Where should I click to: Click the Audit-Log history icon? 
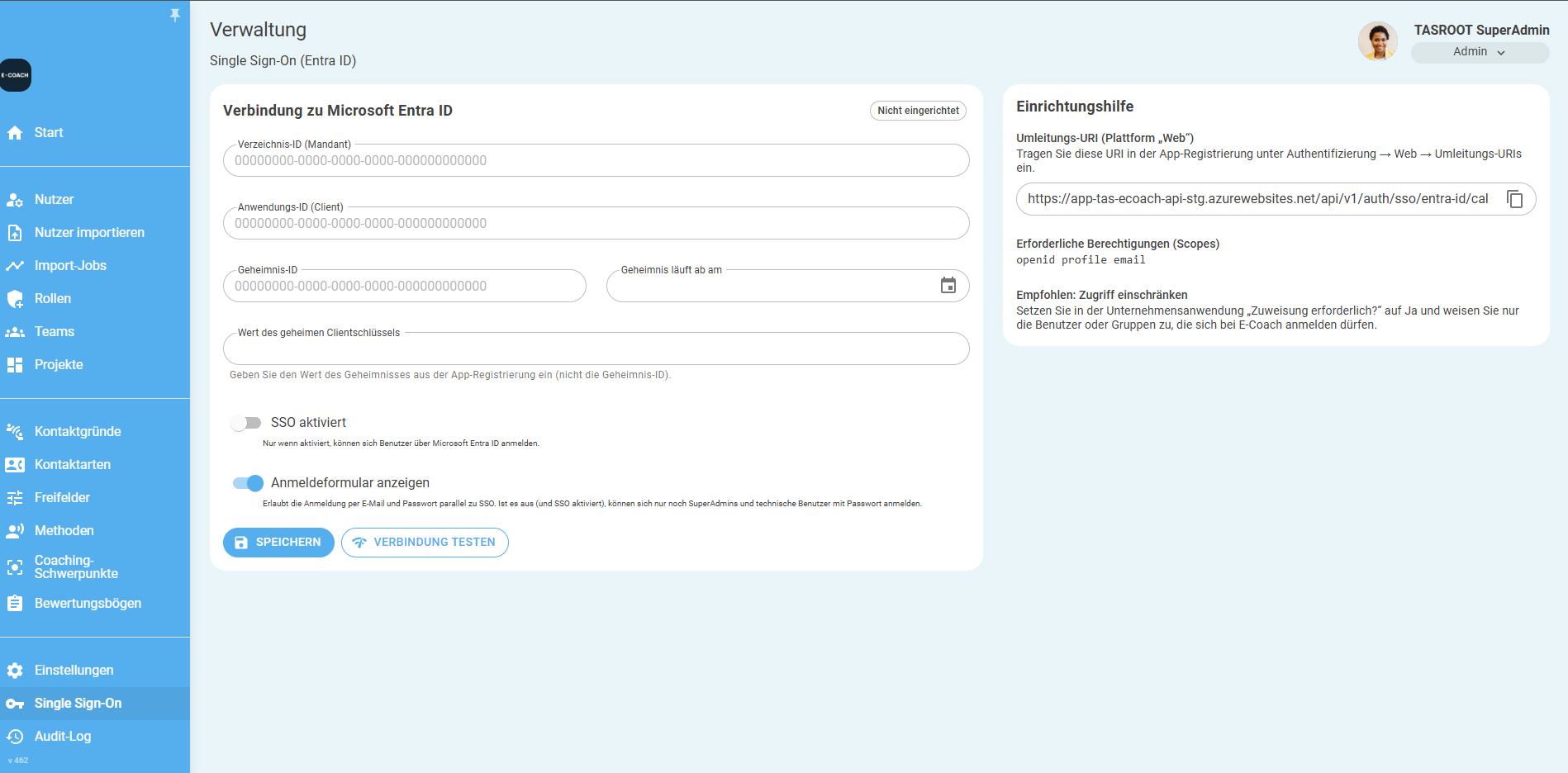pos(15,737)
